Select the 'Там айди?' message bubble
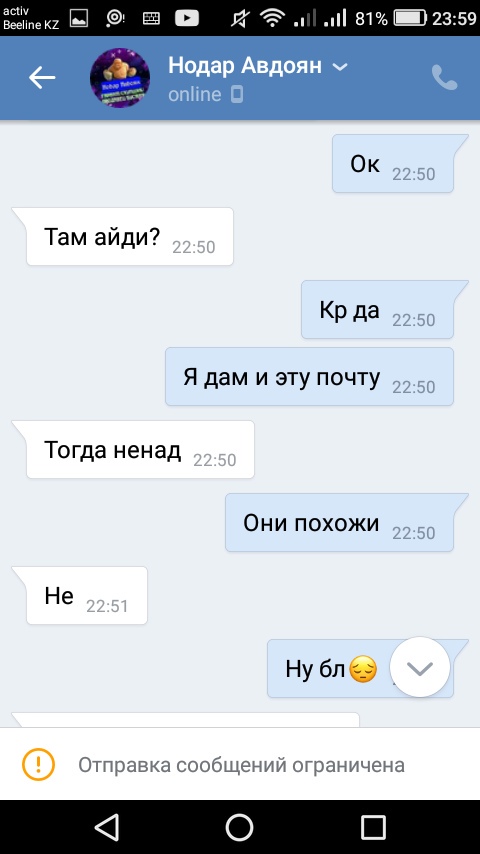 click(x=130, y=236)
